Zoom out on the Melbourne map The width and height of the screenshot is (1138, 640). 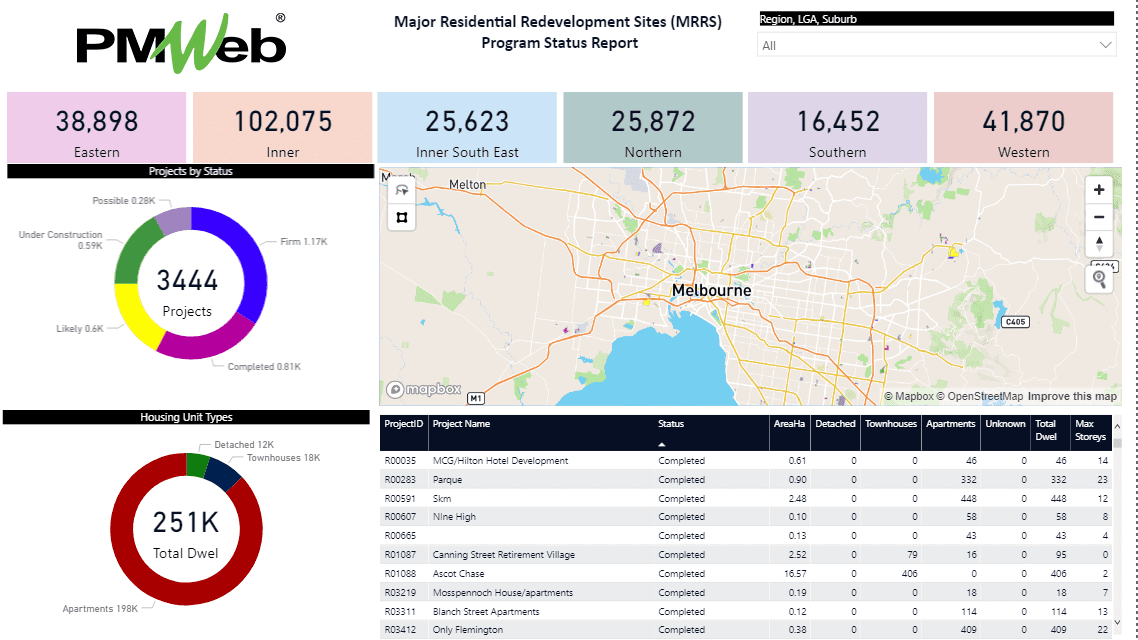tap(1099, 217)
